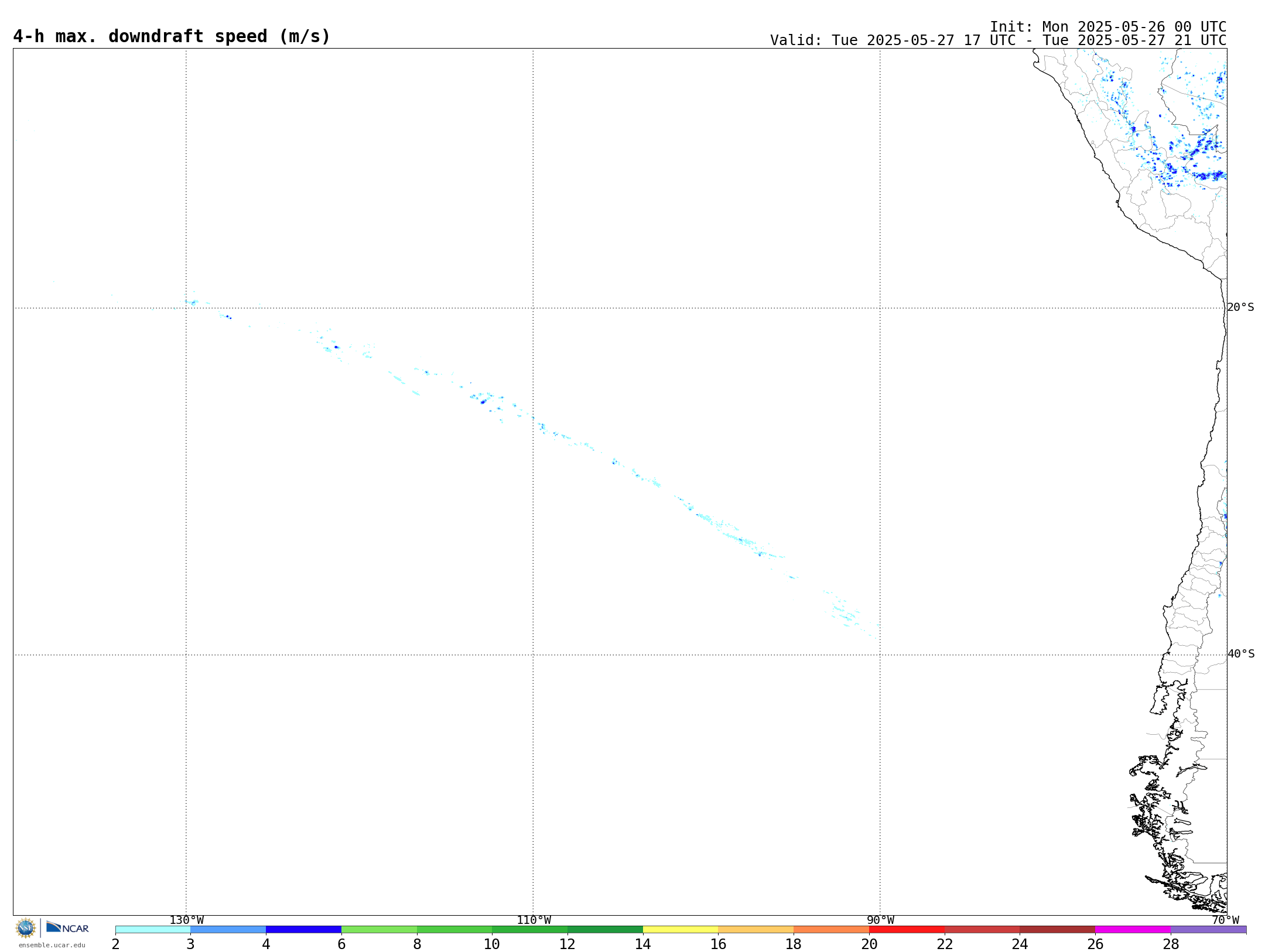
Task: Click the magenta 26-28 m/s colorbar segment
Action: 1133,930
